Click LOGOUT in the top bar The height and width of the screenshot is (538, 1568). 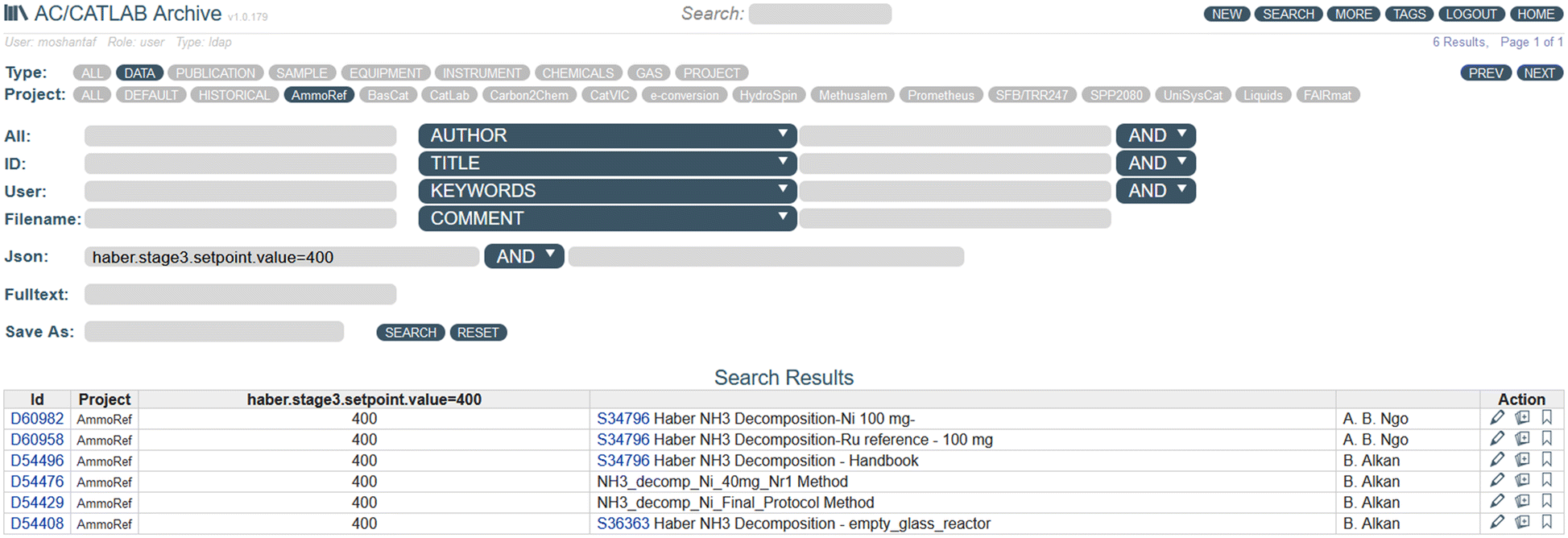coord(1471,14)
